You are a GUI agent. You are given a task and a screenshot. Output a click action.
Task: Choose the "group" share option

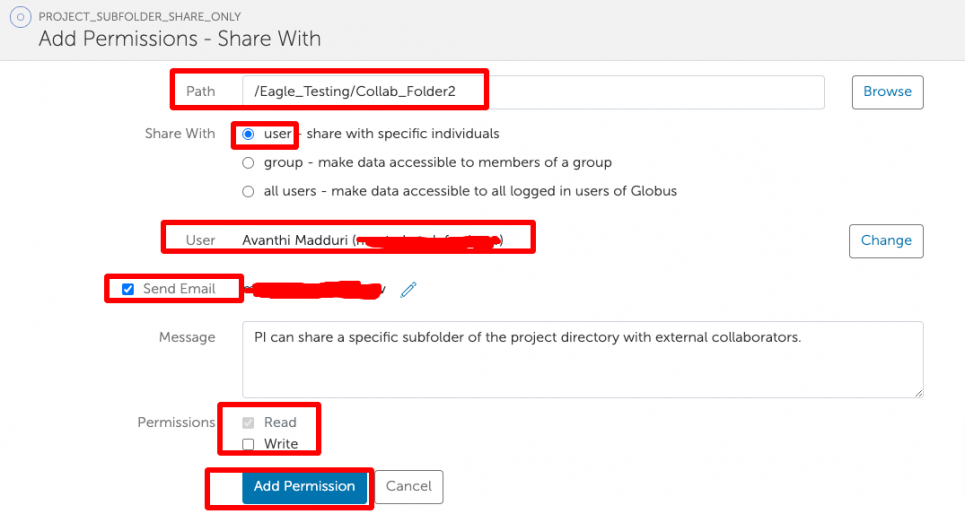tap(248, 162)
